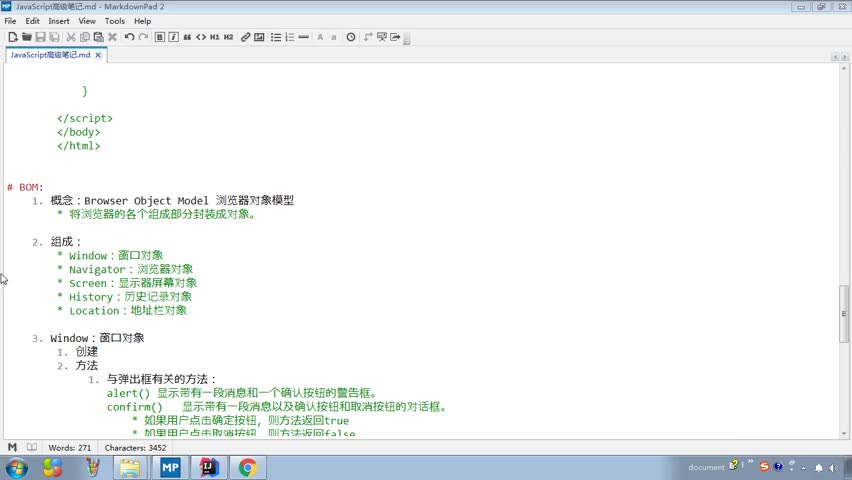852x480 pixels.
Task: Open Google Chrome from taskbar
Action: tap(248, 467)
